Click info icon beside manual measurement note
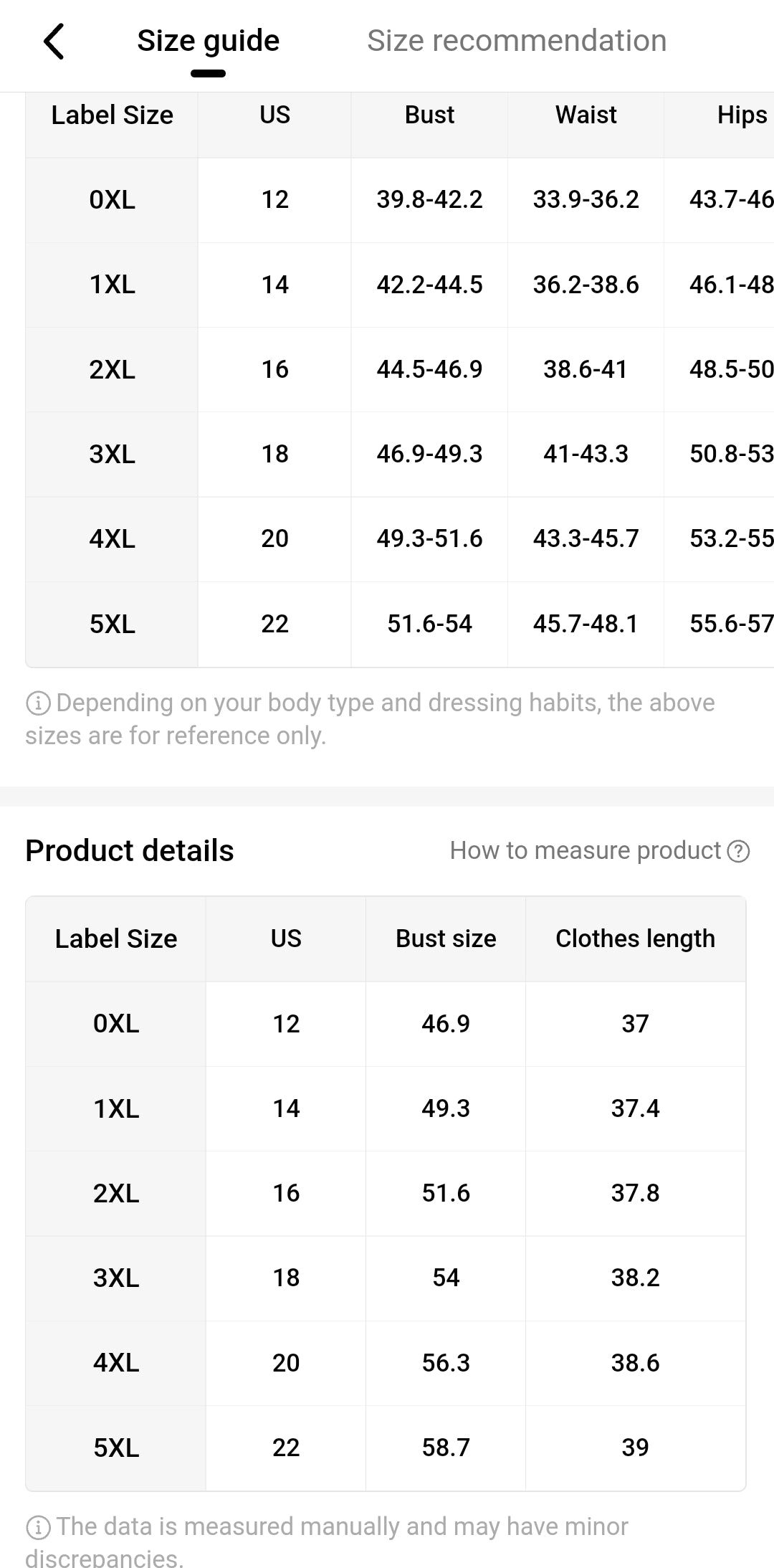This screenshot has height=1568, width=774. click(x=37, y=1527)
